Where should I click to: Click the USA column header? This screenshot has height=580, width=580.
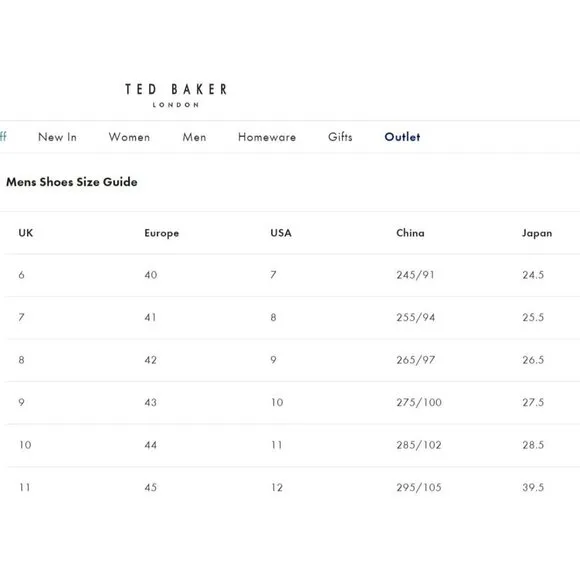[281, 233]
